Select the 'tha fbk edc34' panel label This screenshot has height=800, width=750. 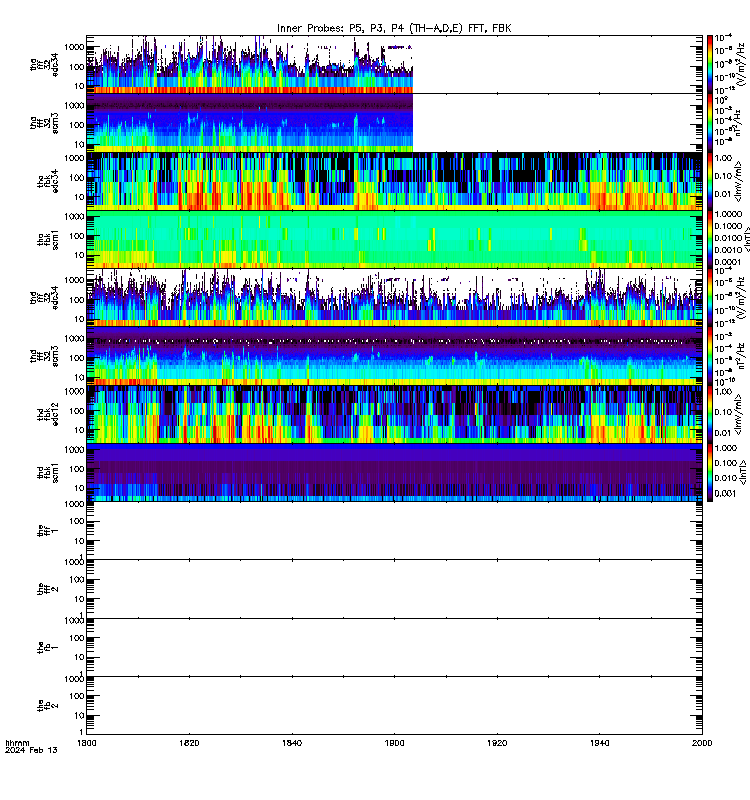click(47, 181)
